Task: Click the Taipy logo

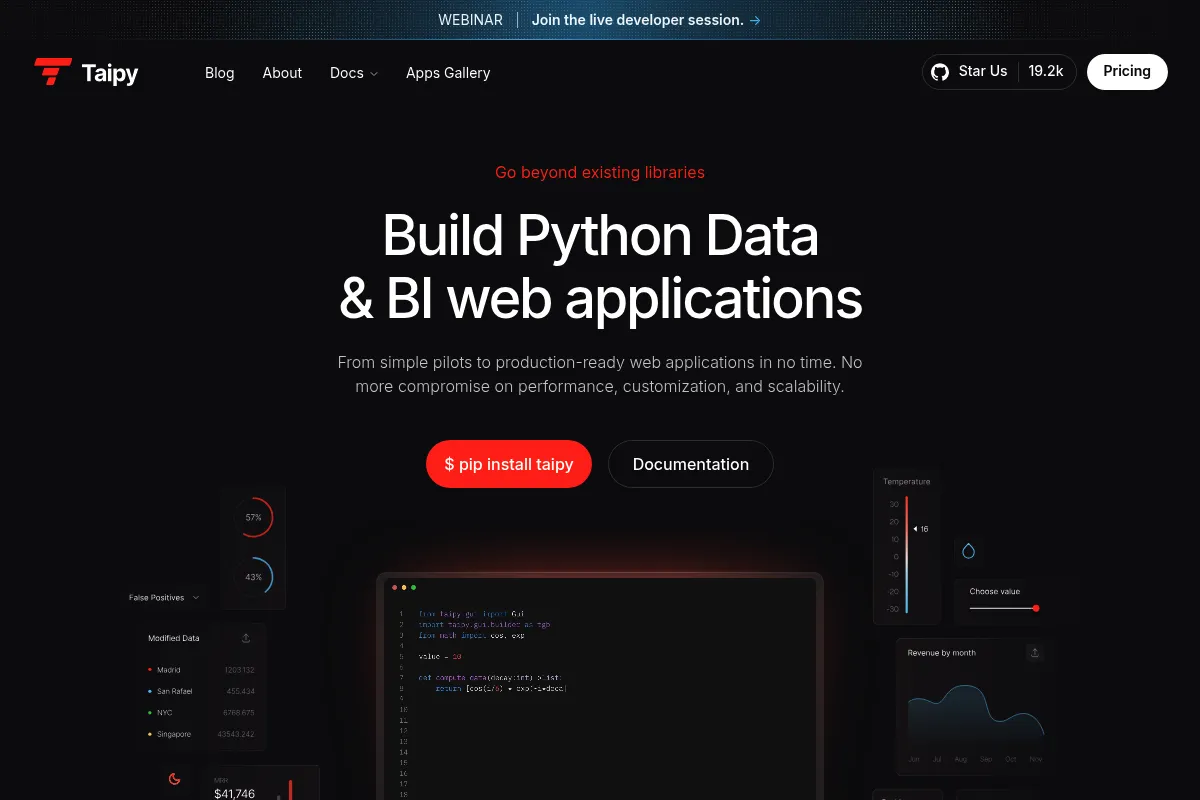Action: tap(86, 72)
